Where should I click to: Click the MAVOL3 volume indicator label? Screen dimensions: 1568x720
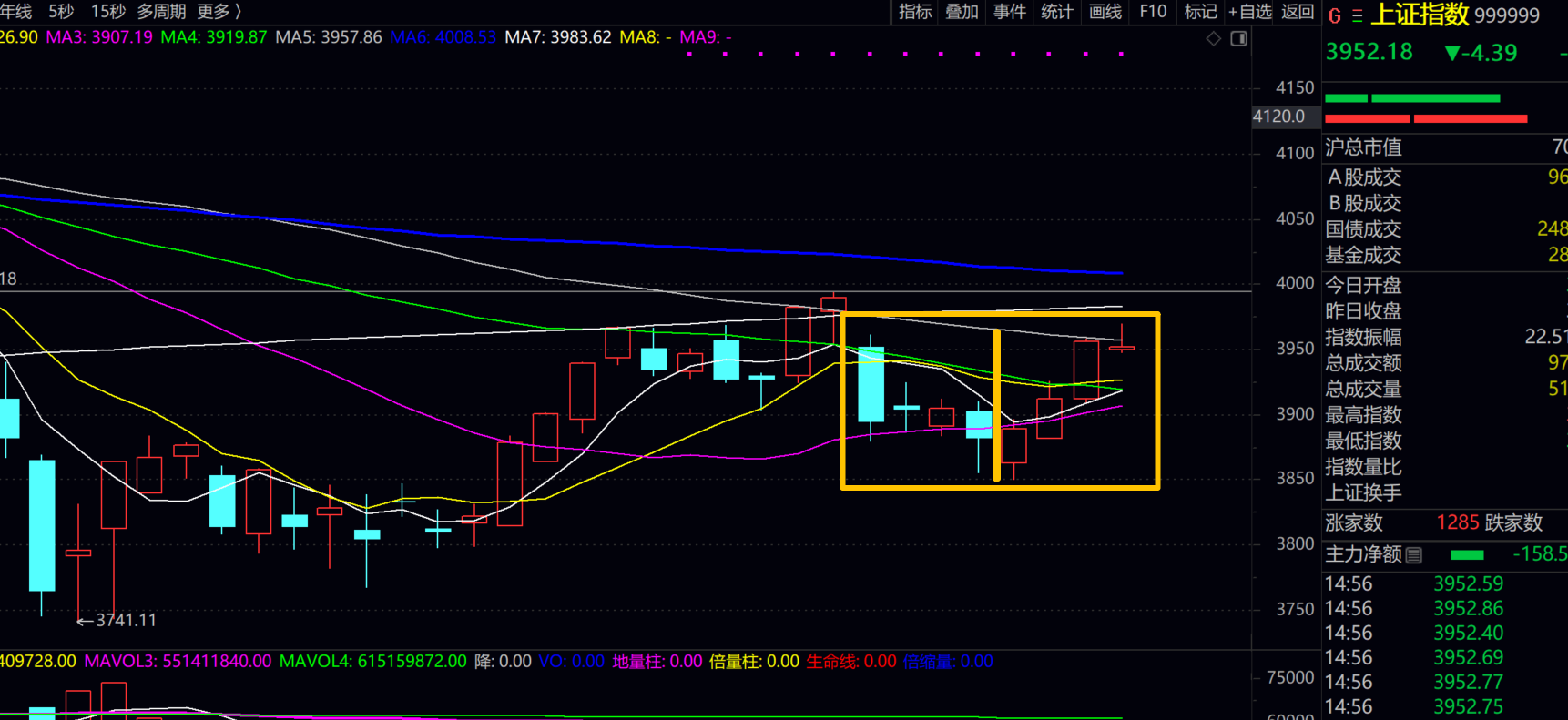click(178, 662)
